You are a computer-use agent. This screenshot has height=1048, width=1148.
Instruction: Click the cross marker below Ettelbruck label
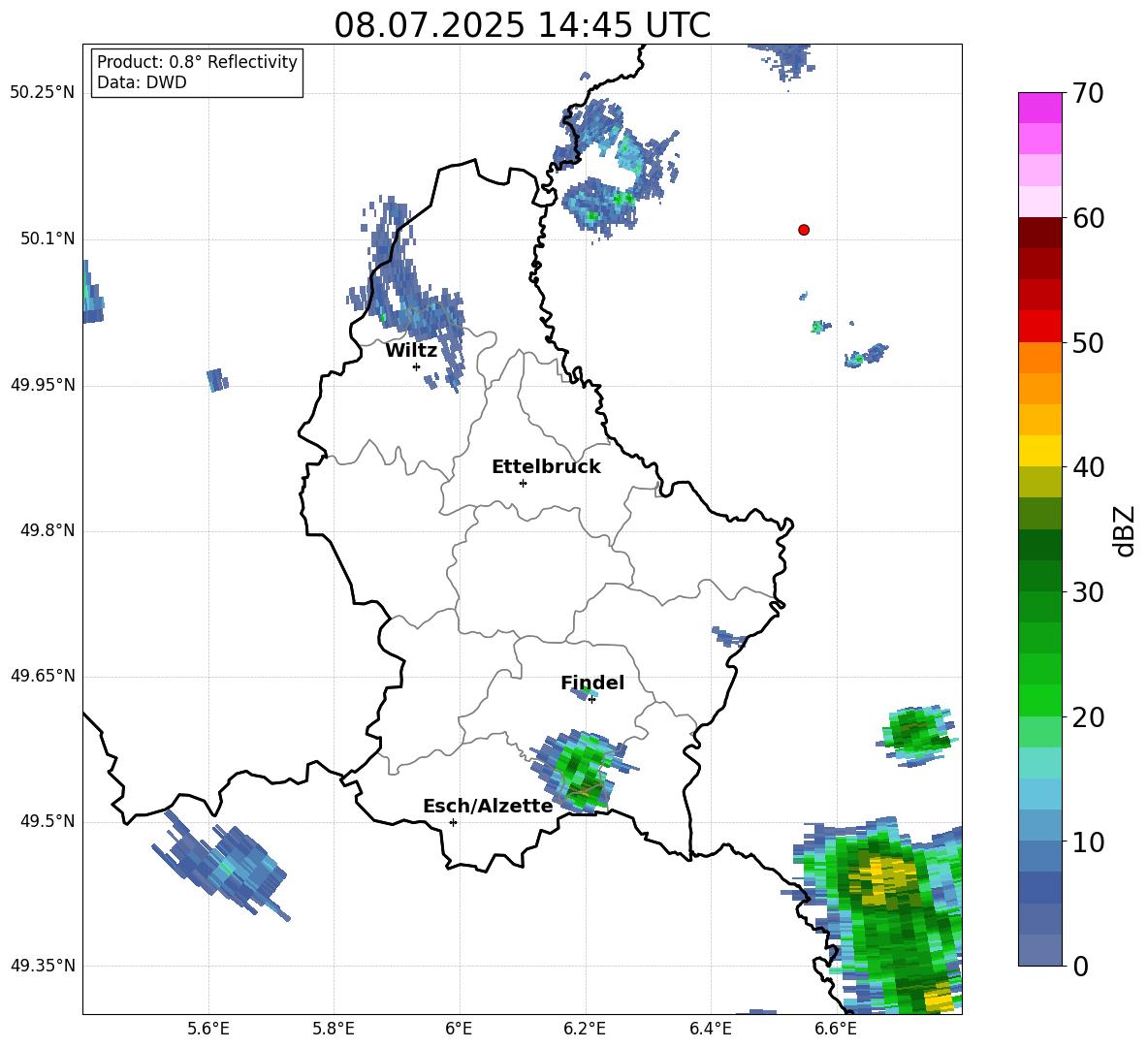pyautogui.click(x=523, y=483)
